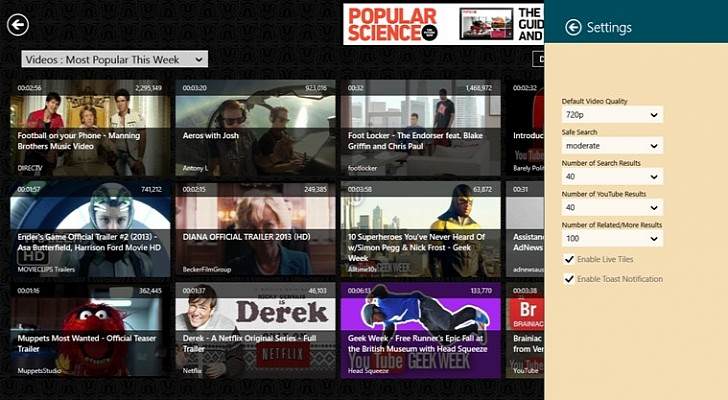Expand the Number of Related/More Results dropdown
Image resolution: width=728 pixels, height=400 pixels.
[612, 239]
